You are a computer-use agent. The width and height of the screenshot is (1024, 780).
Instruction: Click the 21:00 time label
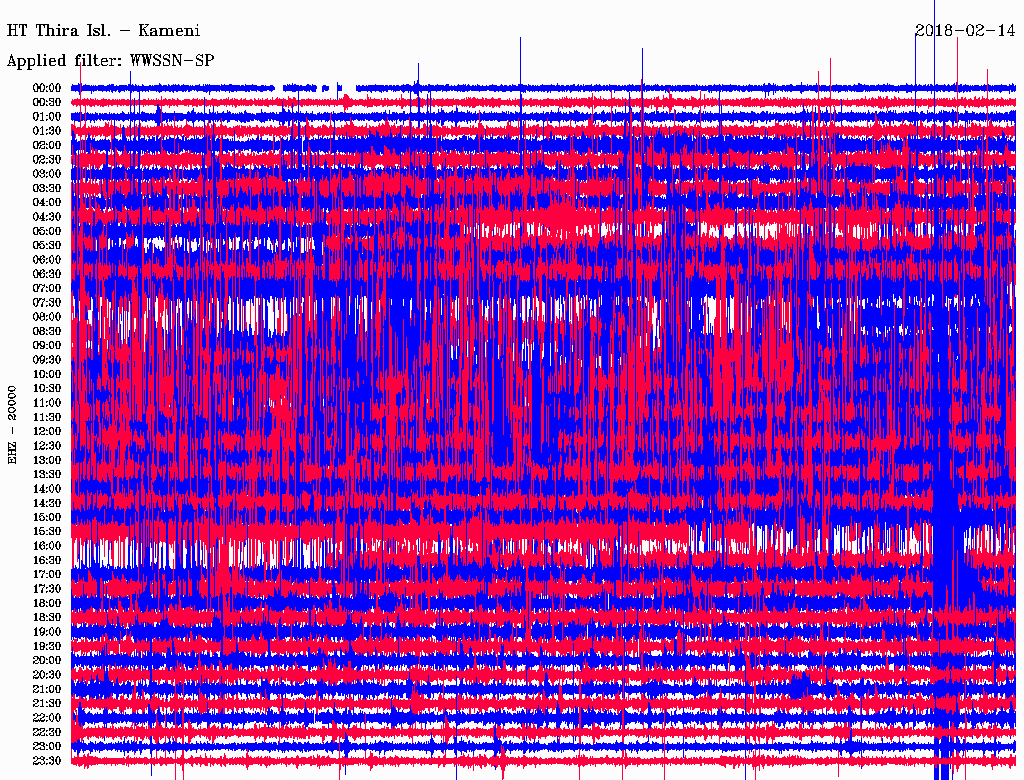click(47, 689)
